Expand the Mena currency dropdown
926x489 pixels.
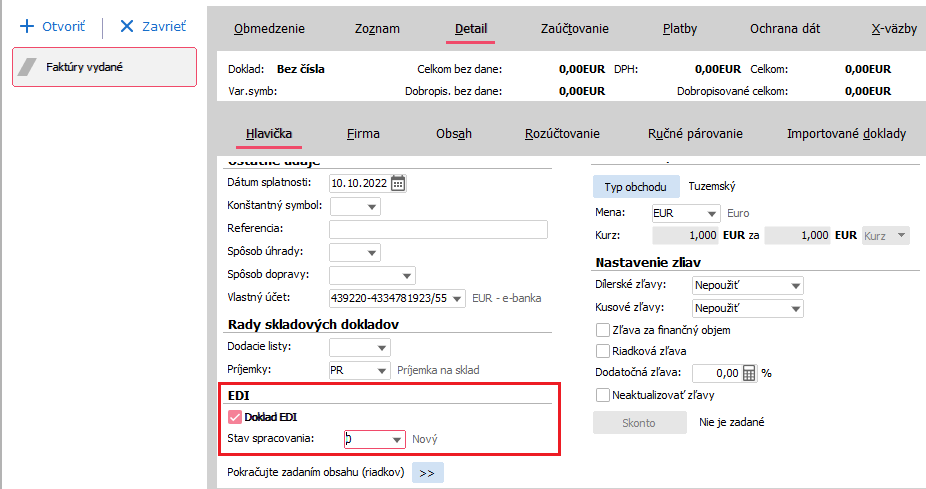click(711, 214)
